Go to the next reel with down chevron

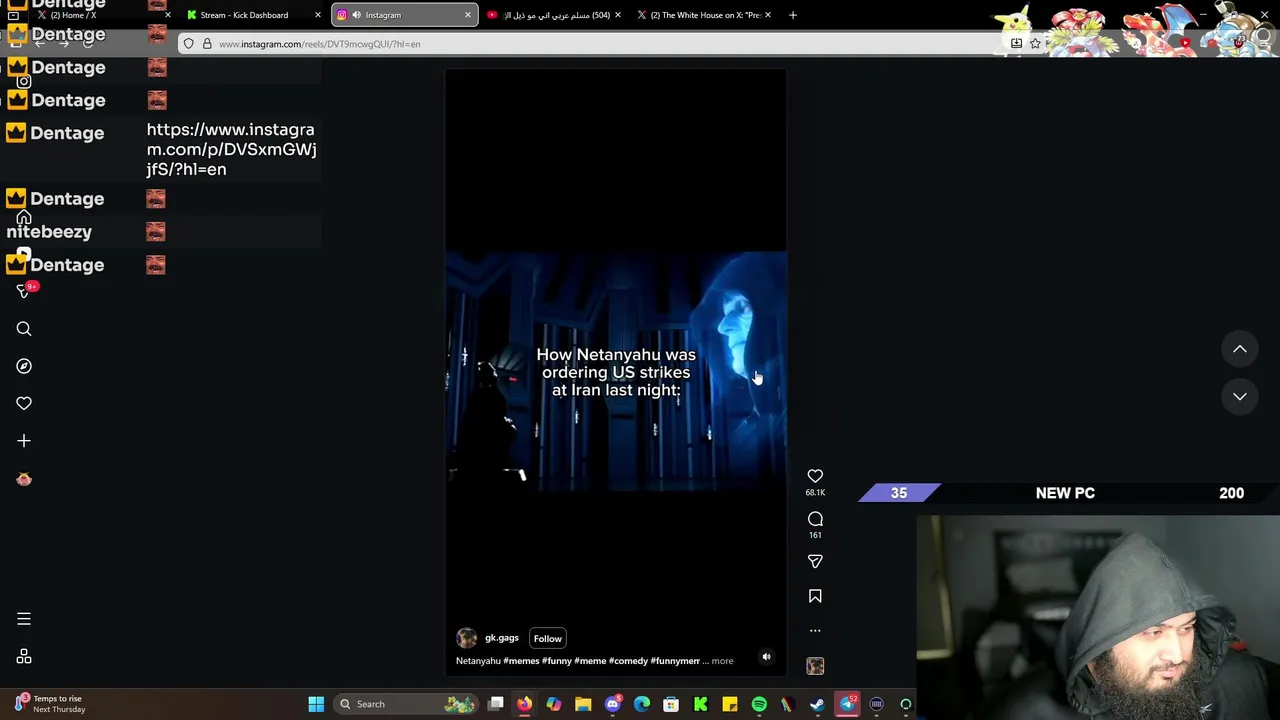point(1240,396)
